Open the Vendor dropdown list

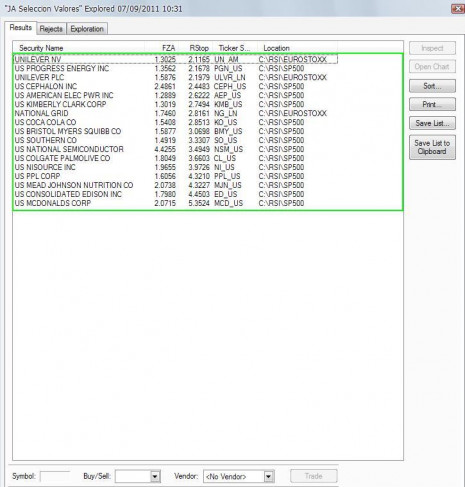(x=269, y=476)
